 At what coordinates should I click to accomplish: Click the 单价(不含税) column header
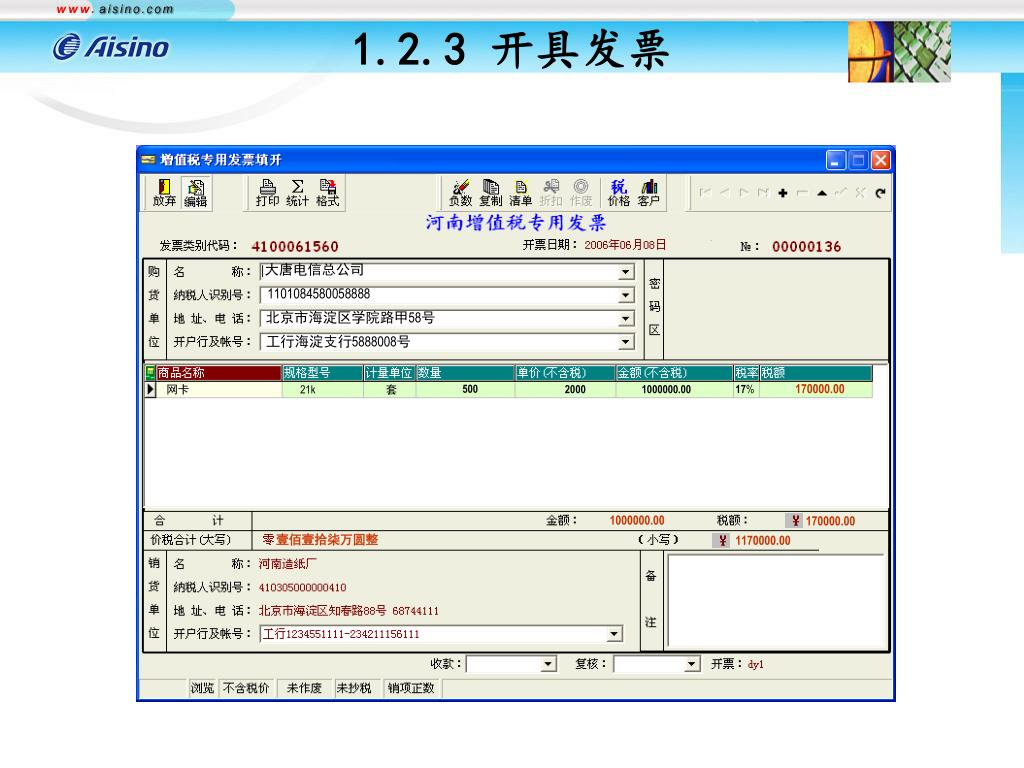pos(566,373)
